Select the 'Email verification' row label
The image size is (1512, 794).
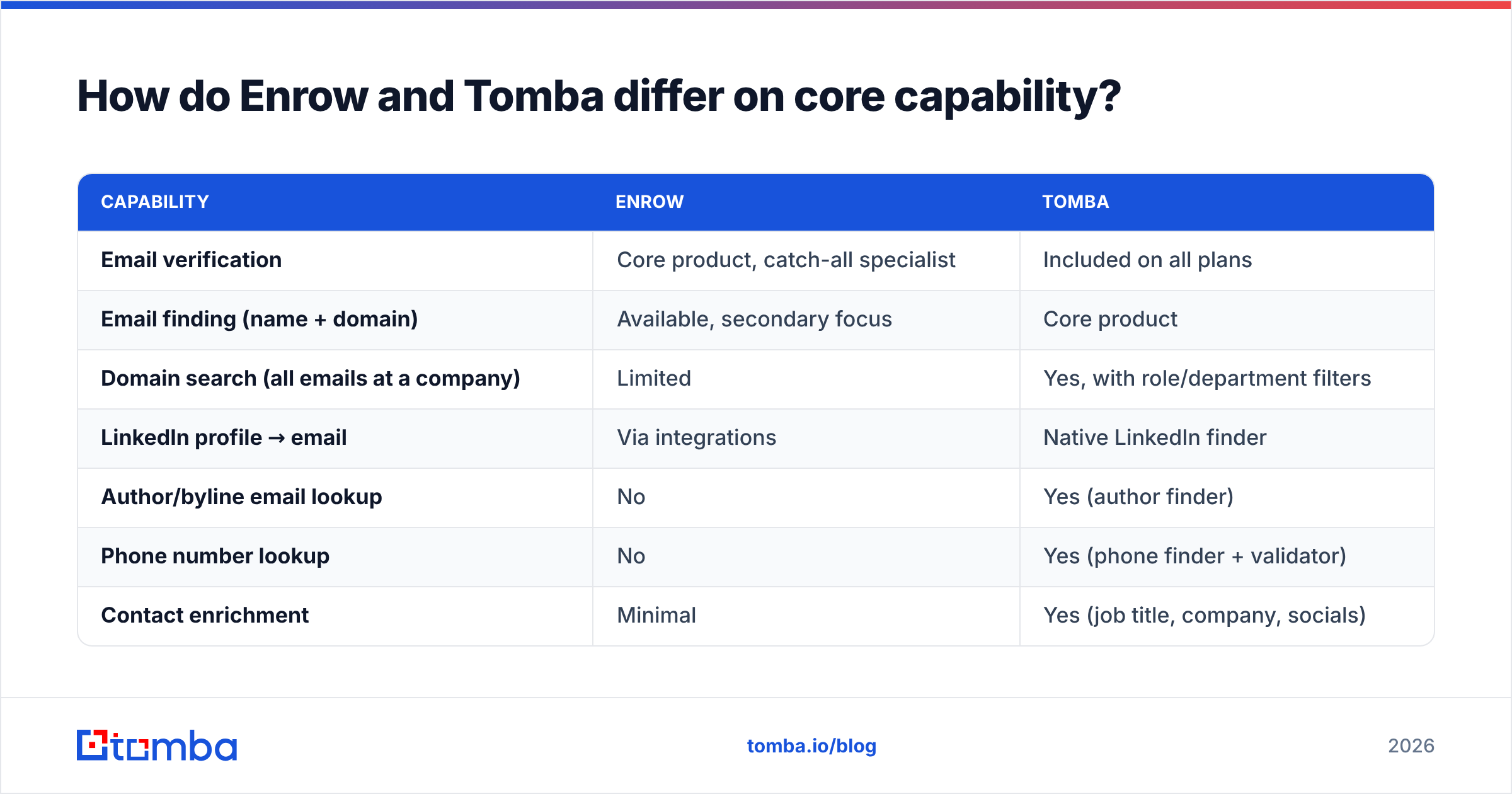(191, 260)
